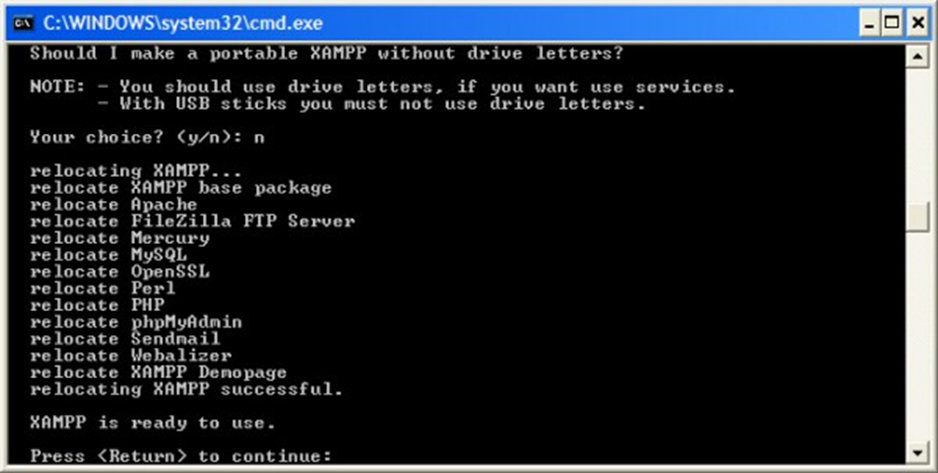Screen dimensions: 938x473
Task: Close the cmd.exe window
Action: [917, 23]
